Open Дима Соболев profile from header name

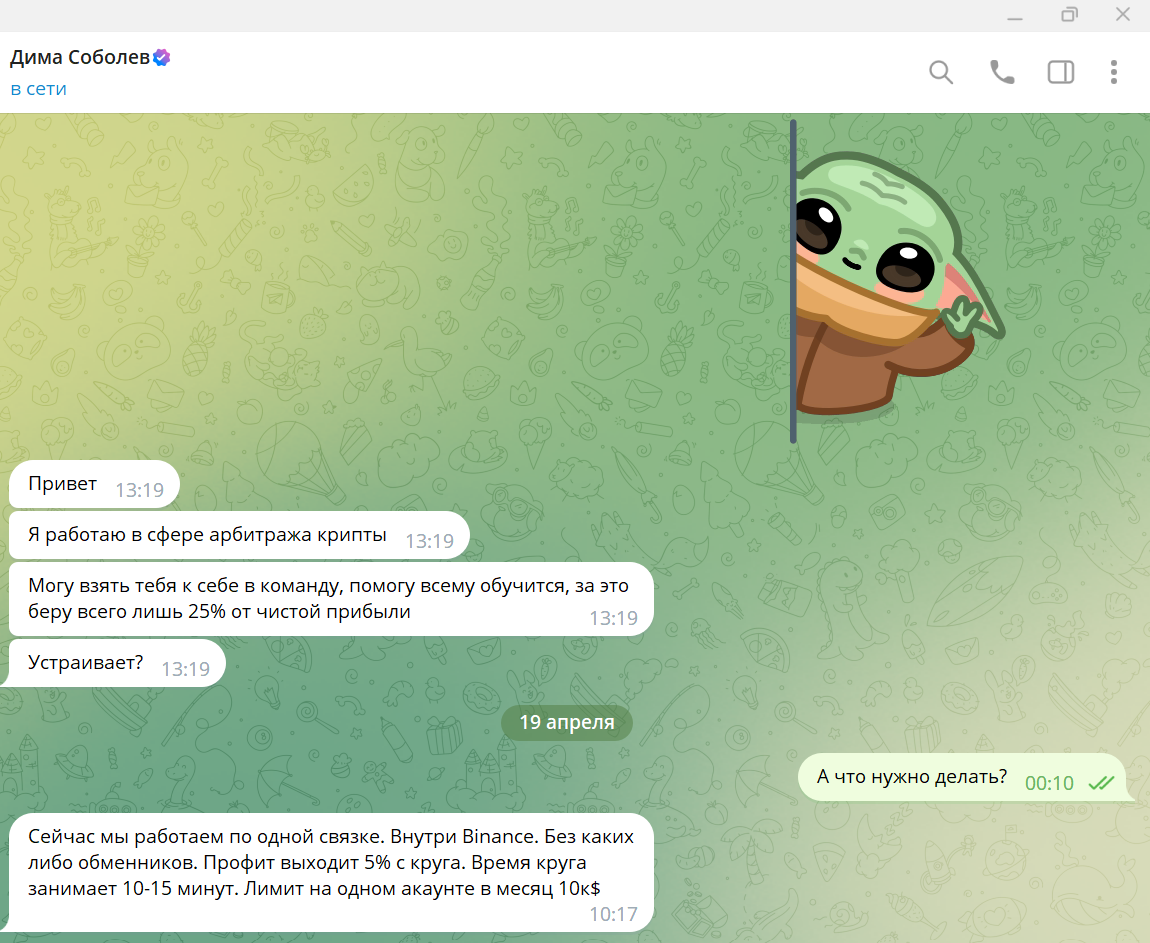pyautogui.click(x=80, y=57)
